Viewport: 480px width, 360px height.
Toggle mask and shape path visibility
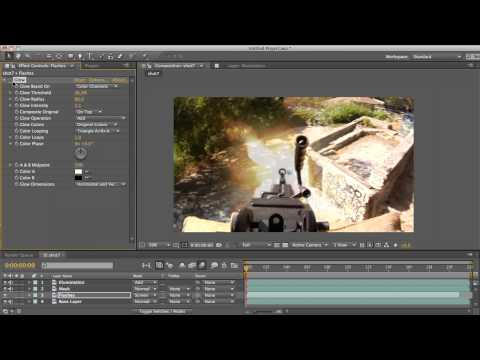pyautogui.click(x=185, y=245)
